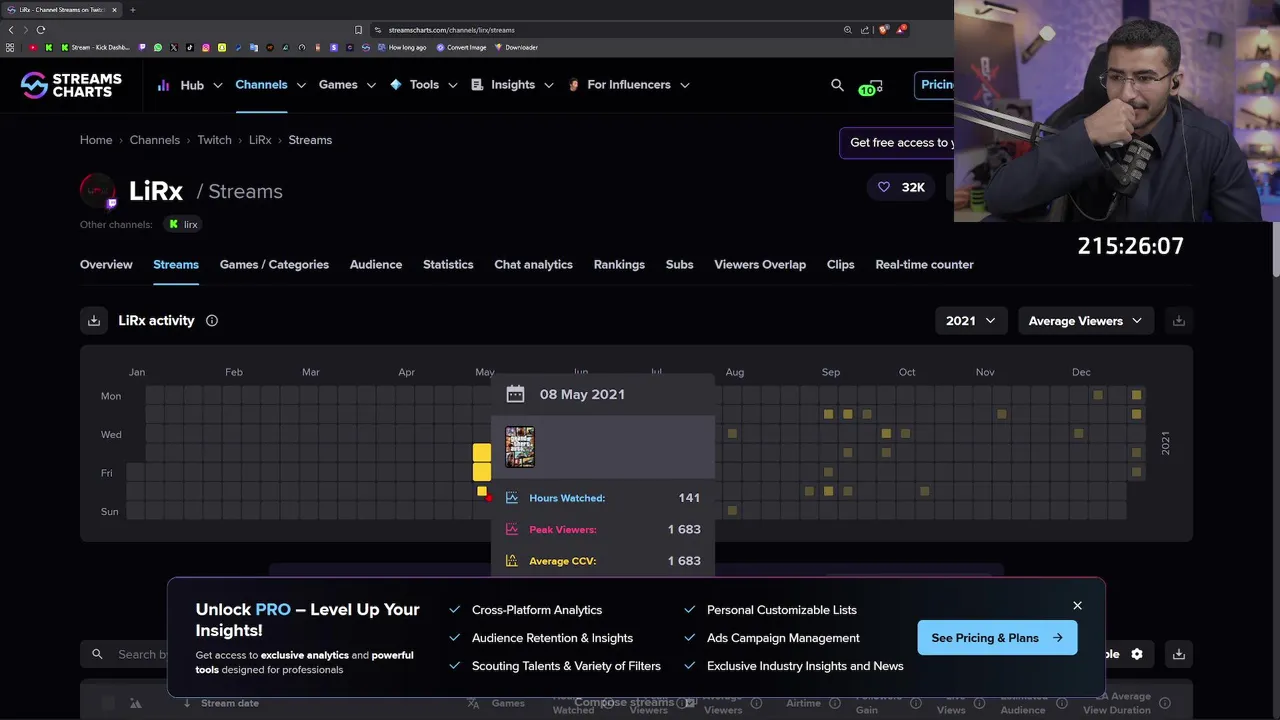Viewport: 1280px width, 720px height.
Task: Click the table download icon near the gear
Action: click(x=1178, y=654)
